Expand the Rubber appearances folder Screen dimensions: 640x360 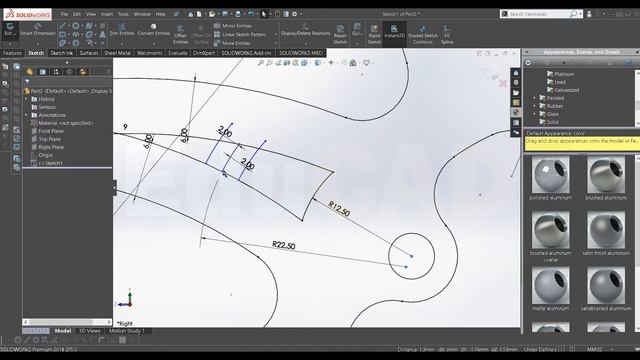(x=535, y=106)
